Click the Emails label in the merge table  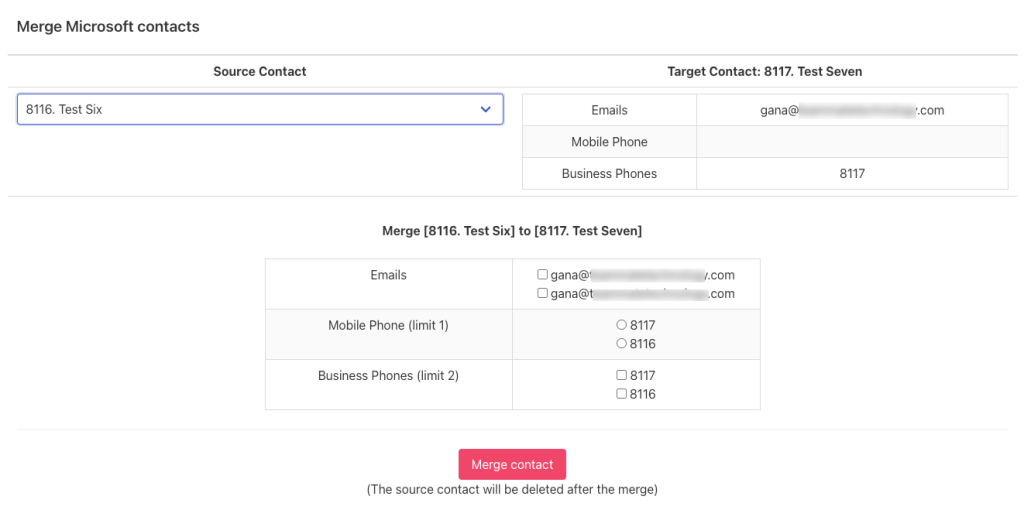click(389, 275)
